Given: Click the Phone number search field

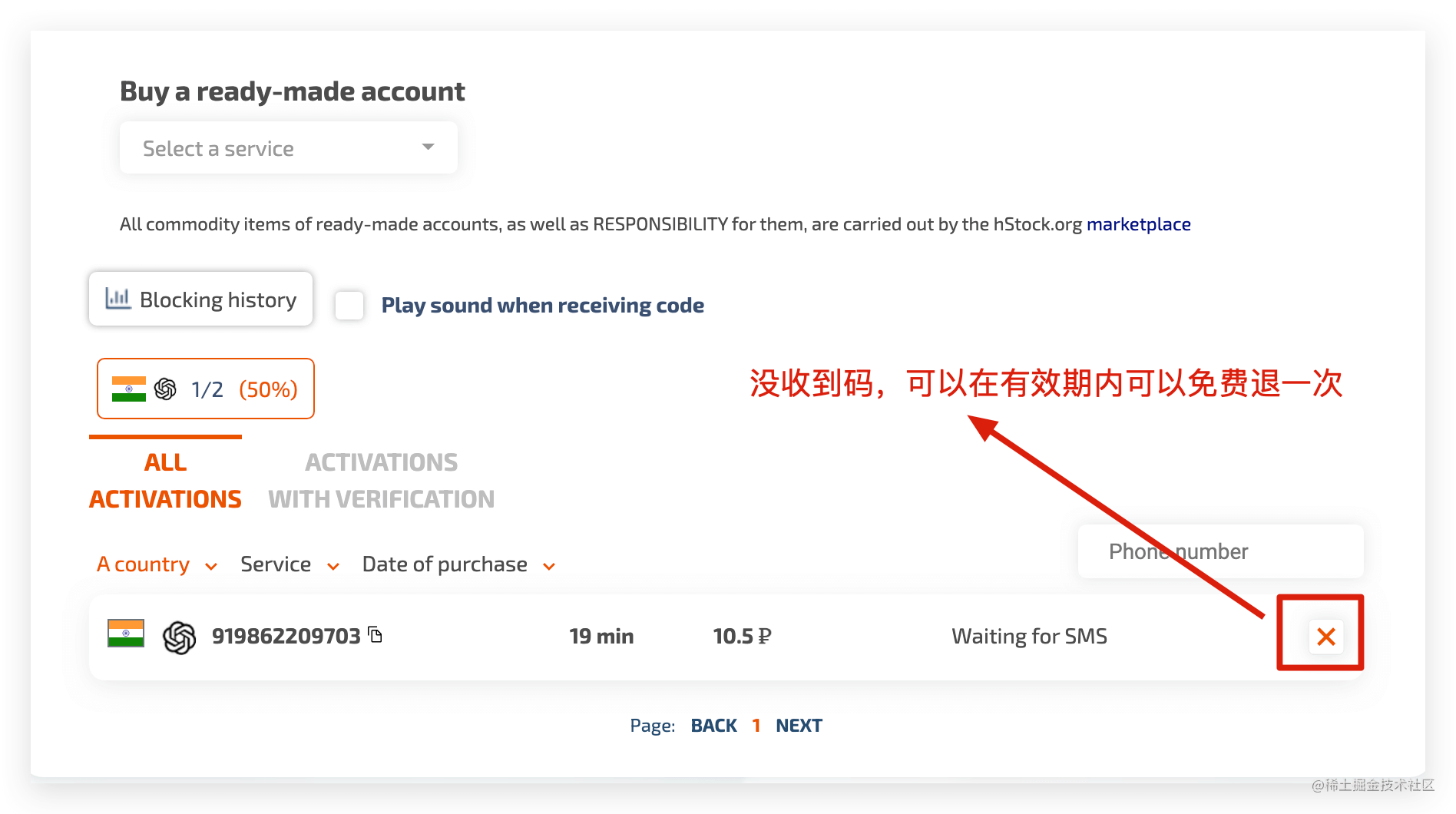Looking at the screenshot, I should tap(1219, 551).
